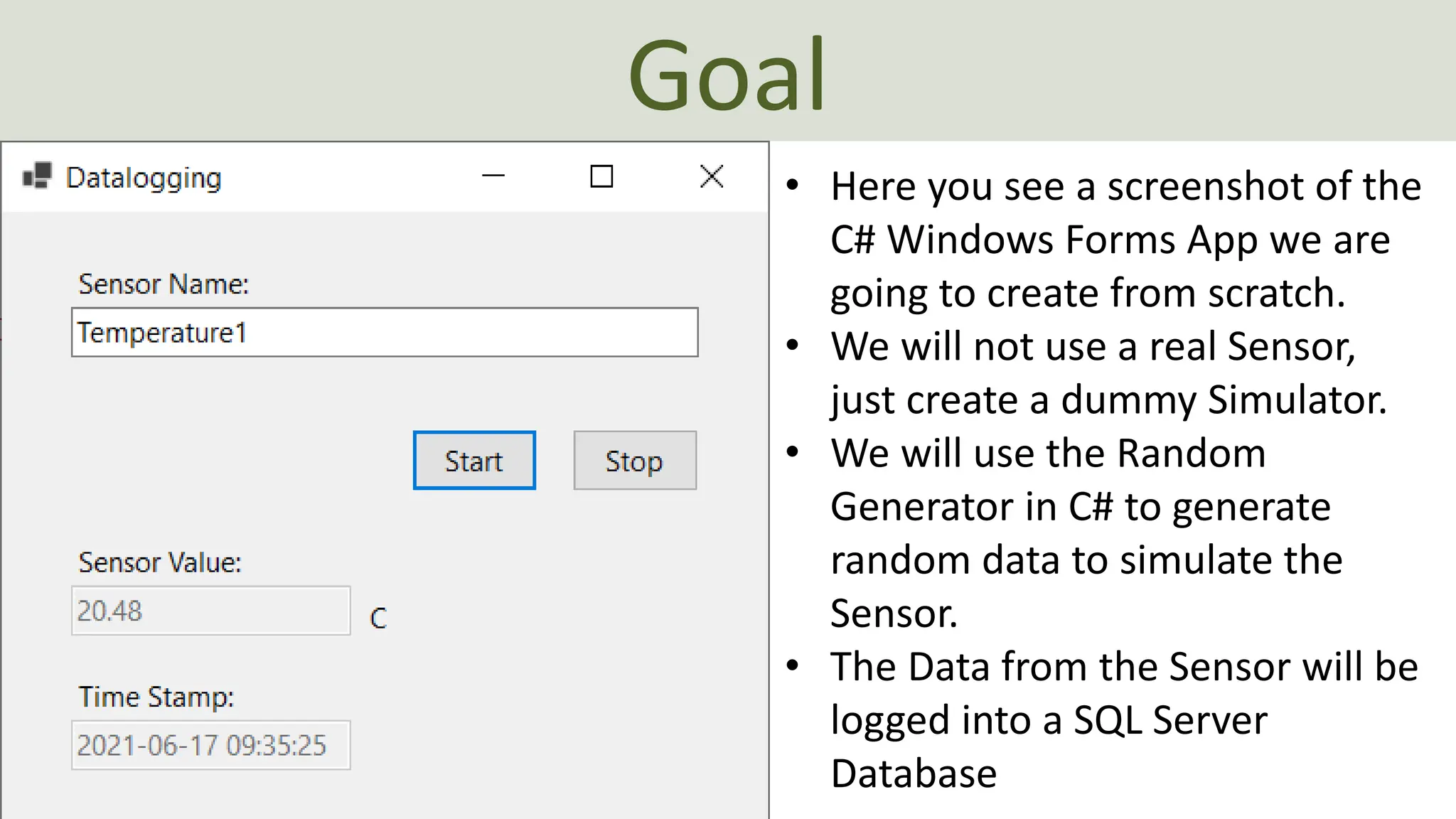Minimize the Datalogging window

click(x=493, y=176)
